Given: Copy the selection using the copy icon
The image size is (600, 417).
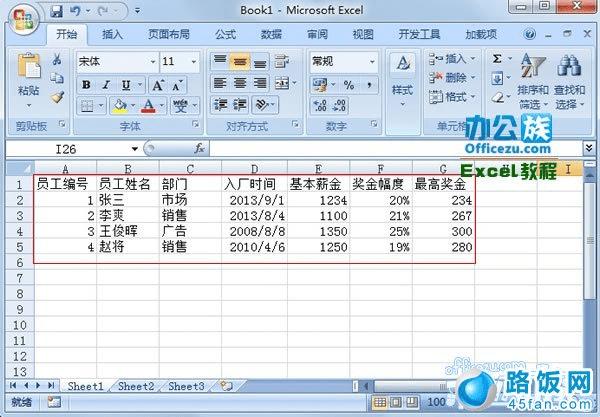Looking at the screenshot, I should tap(57, 78).
